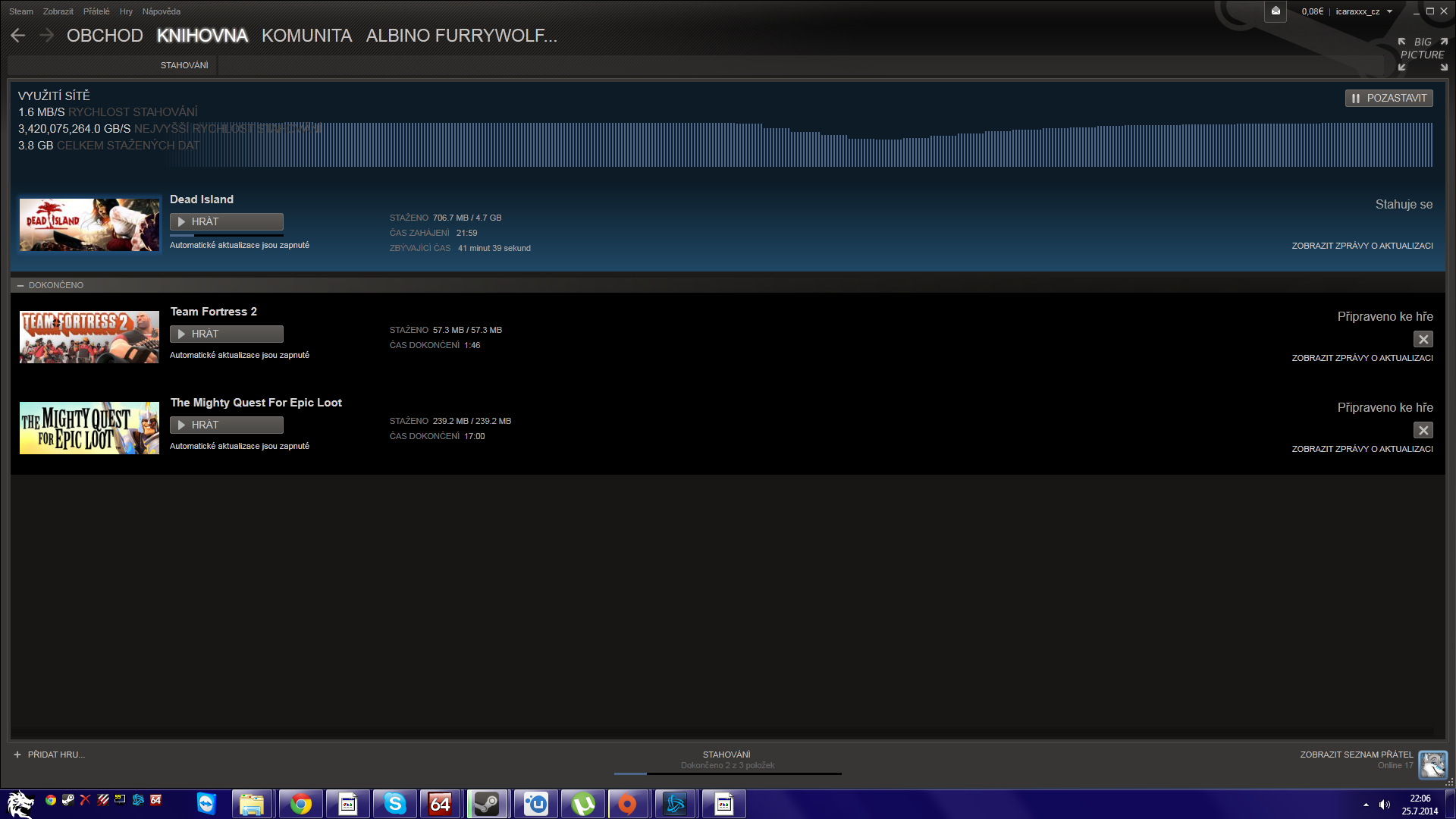Screen dimensions: 1456x819
Task: Open the Hry menu
Action: (126, 11)
